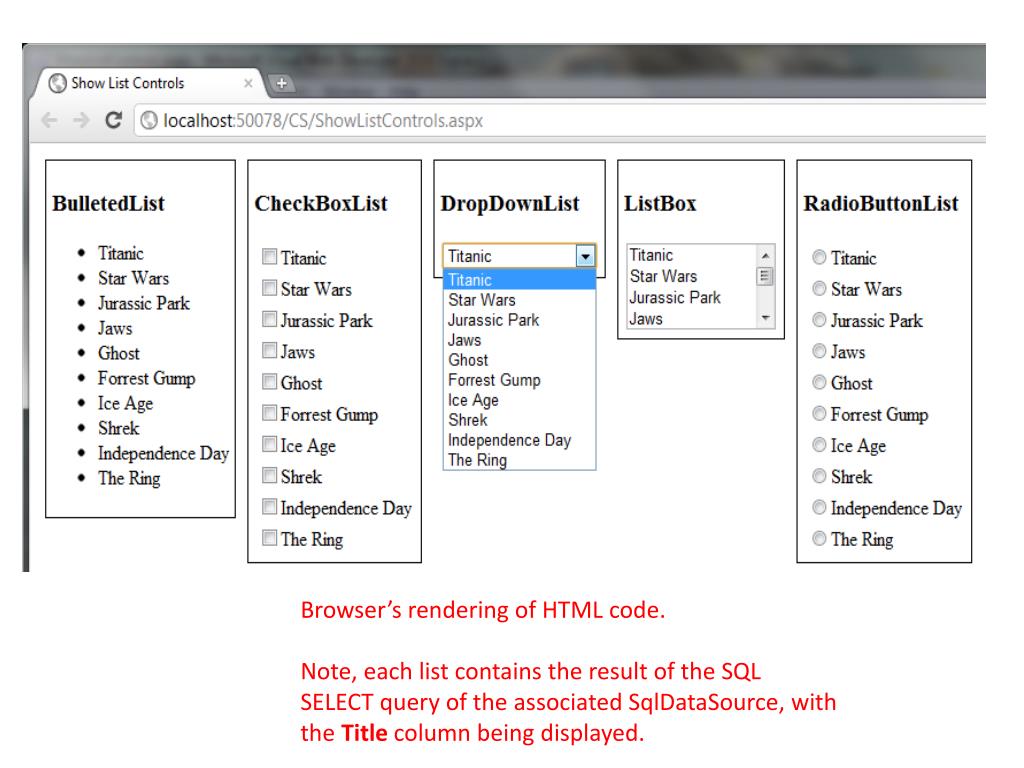Close the Show List Controls tab
The height and width of the screenshot is (768, 1024).
pyautogui.click(x=248, y=83)
